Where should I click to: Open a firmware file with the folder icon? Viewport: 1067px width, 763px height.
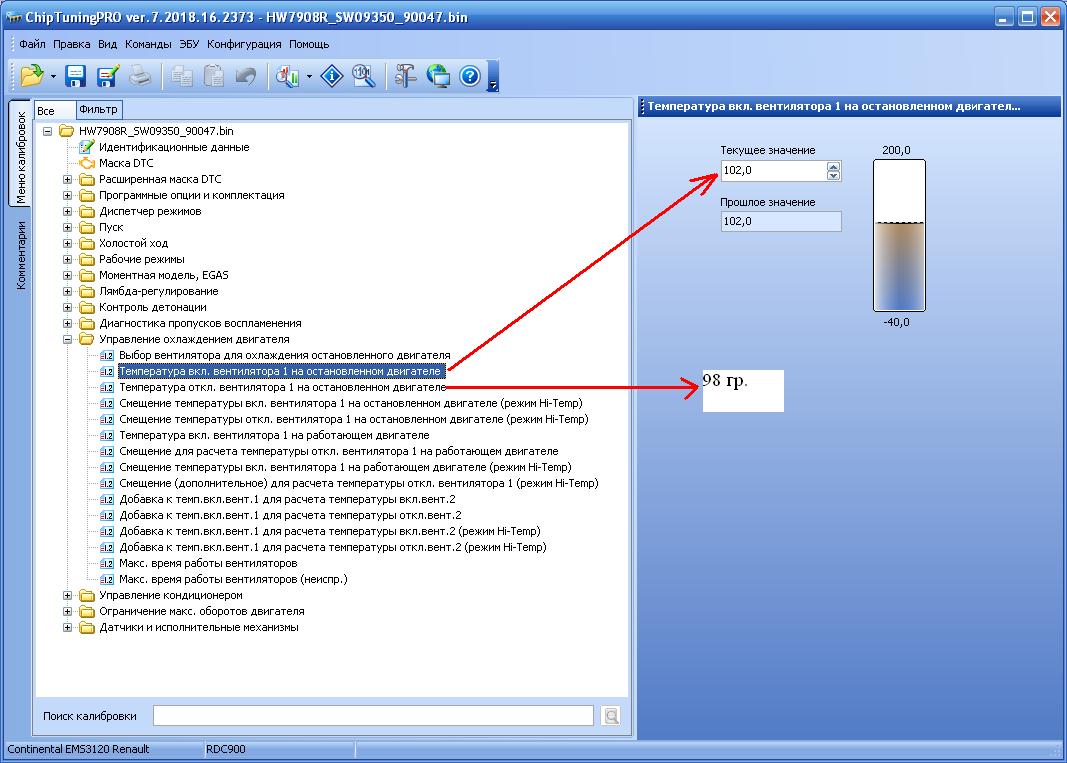click(31, 76)
